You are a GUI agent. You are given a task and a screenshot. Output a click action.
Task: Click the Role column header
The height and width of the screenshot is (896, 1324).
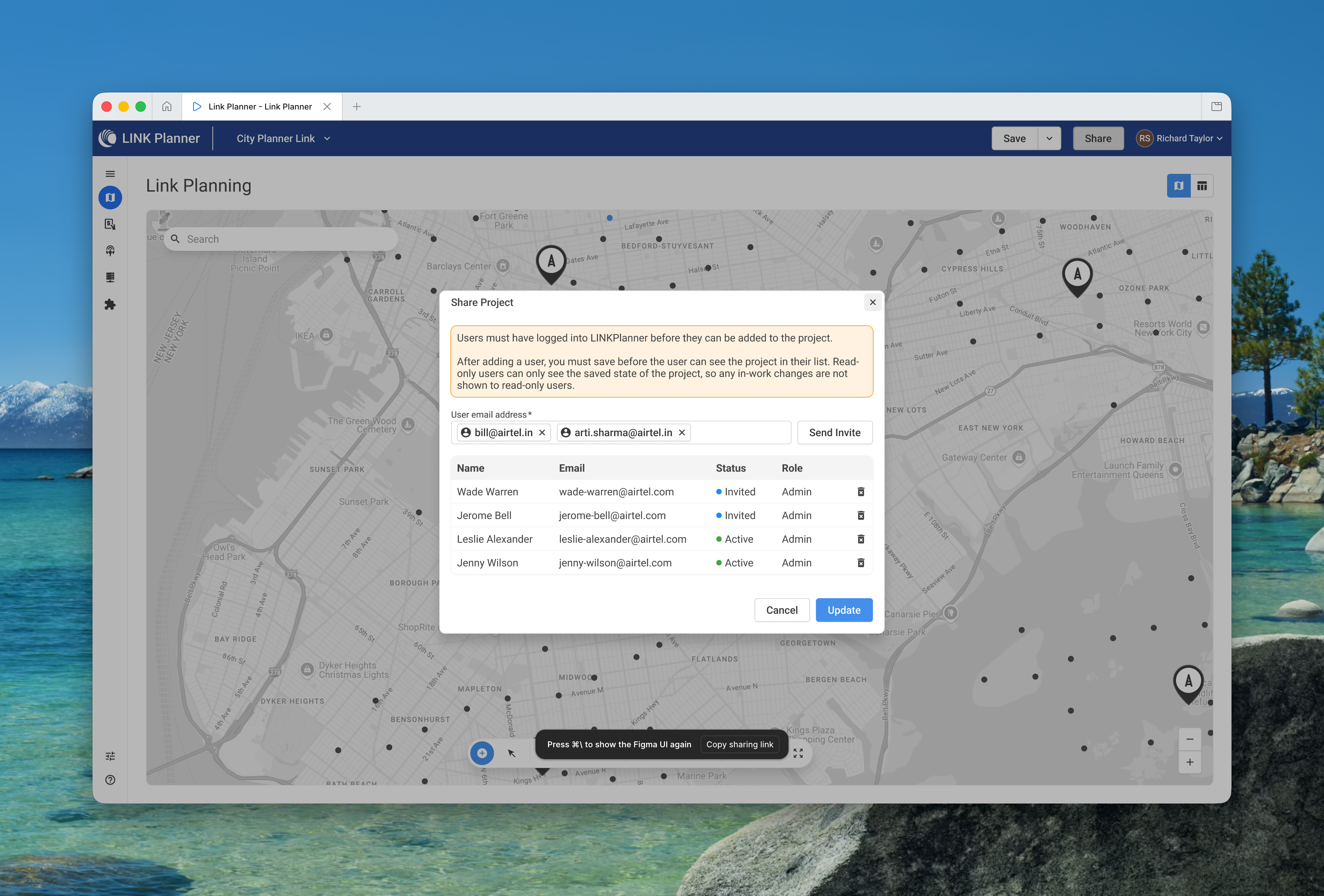click(792, 468)
